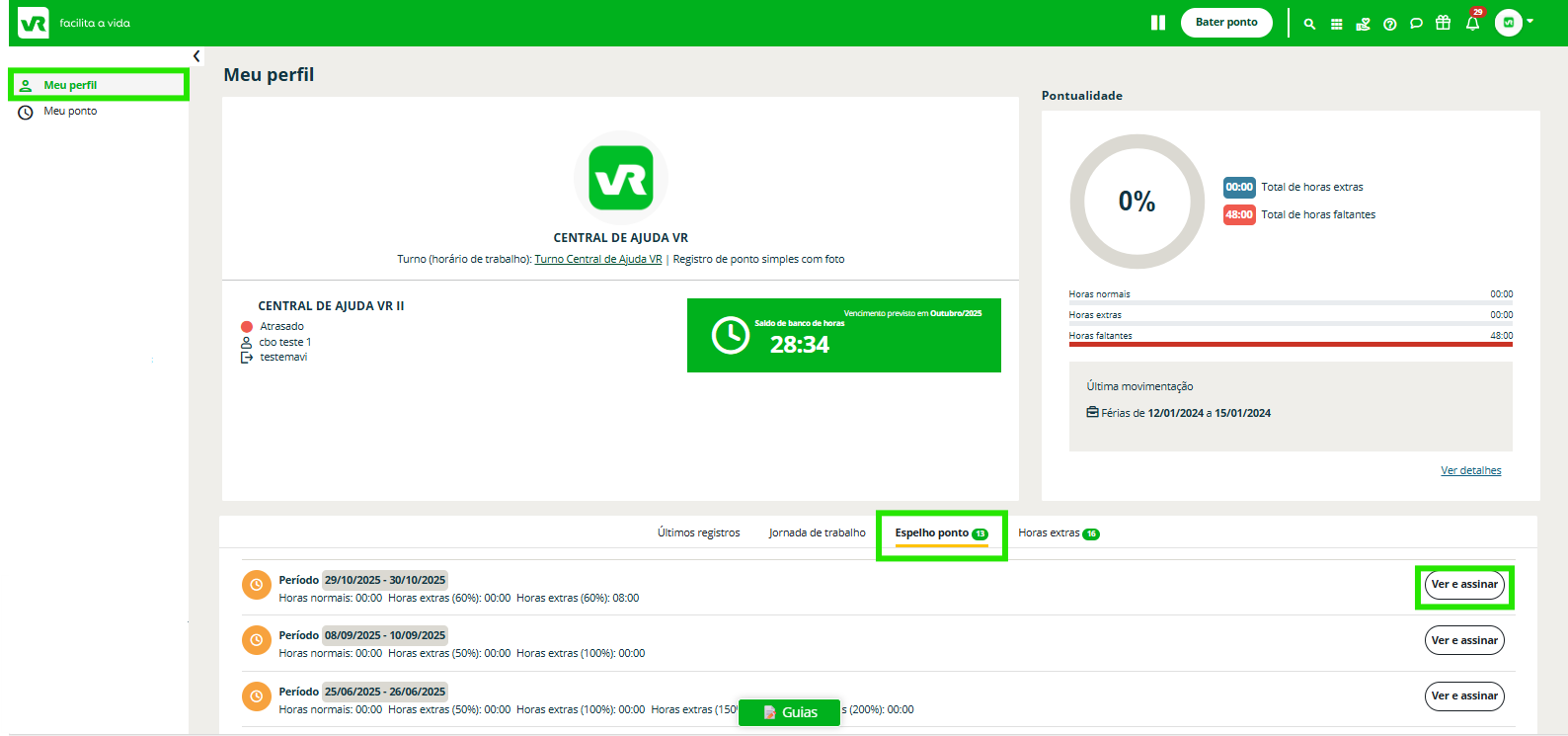Select Meu ponto in the sidebar
This screenshot has width=1568, height=736.
[x=70, y=112]
